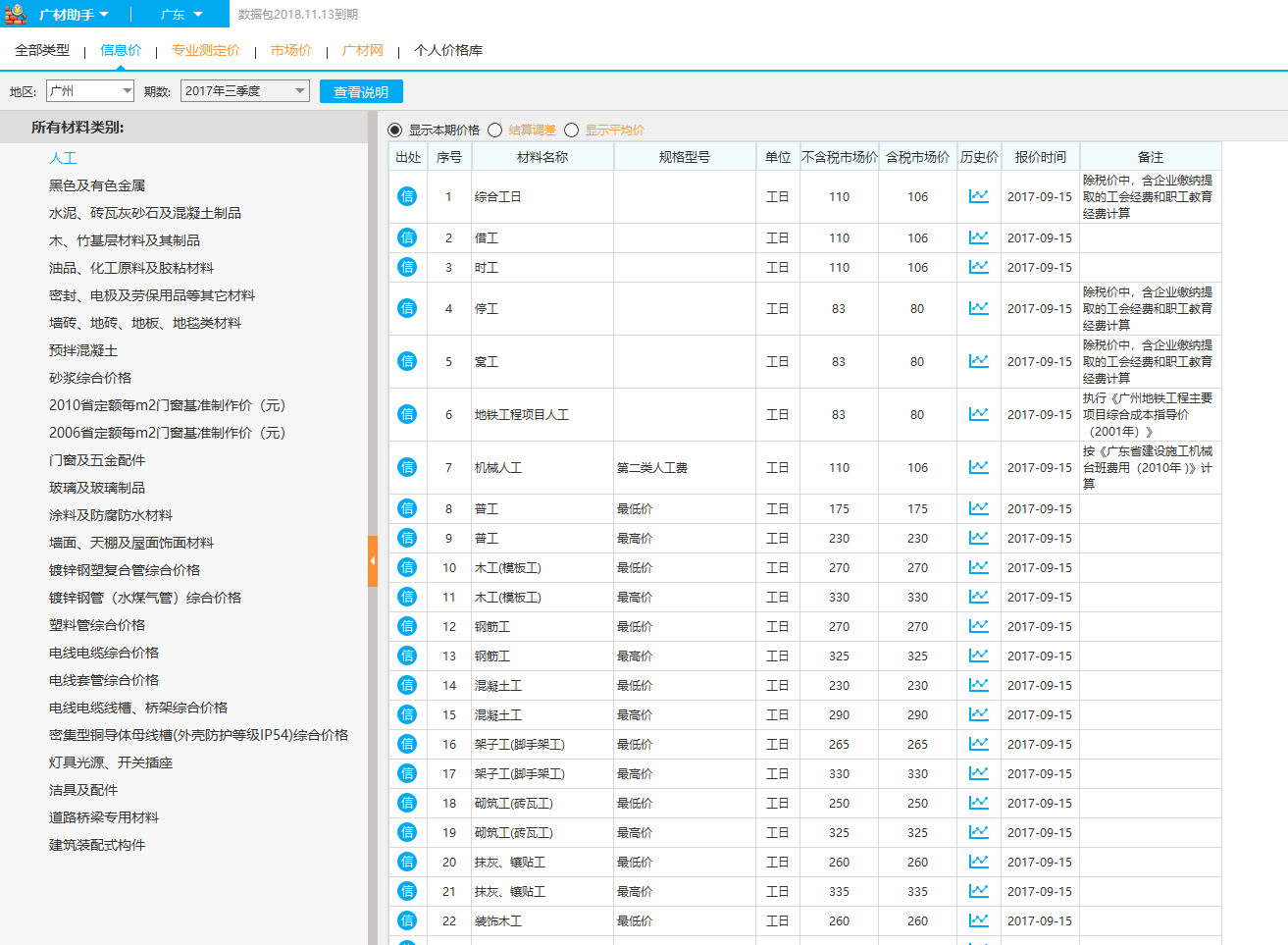
Task: Select the 塑料管综合价格 category
Action: (x=97, y=625)
